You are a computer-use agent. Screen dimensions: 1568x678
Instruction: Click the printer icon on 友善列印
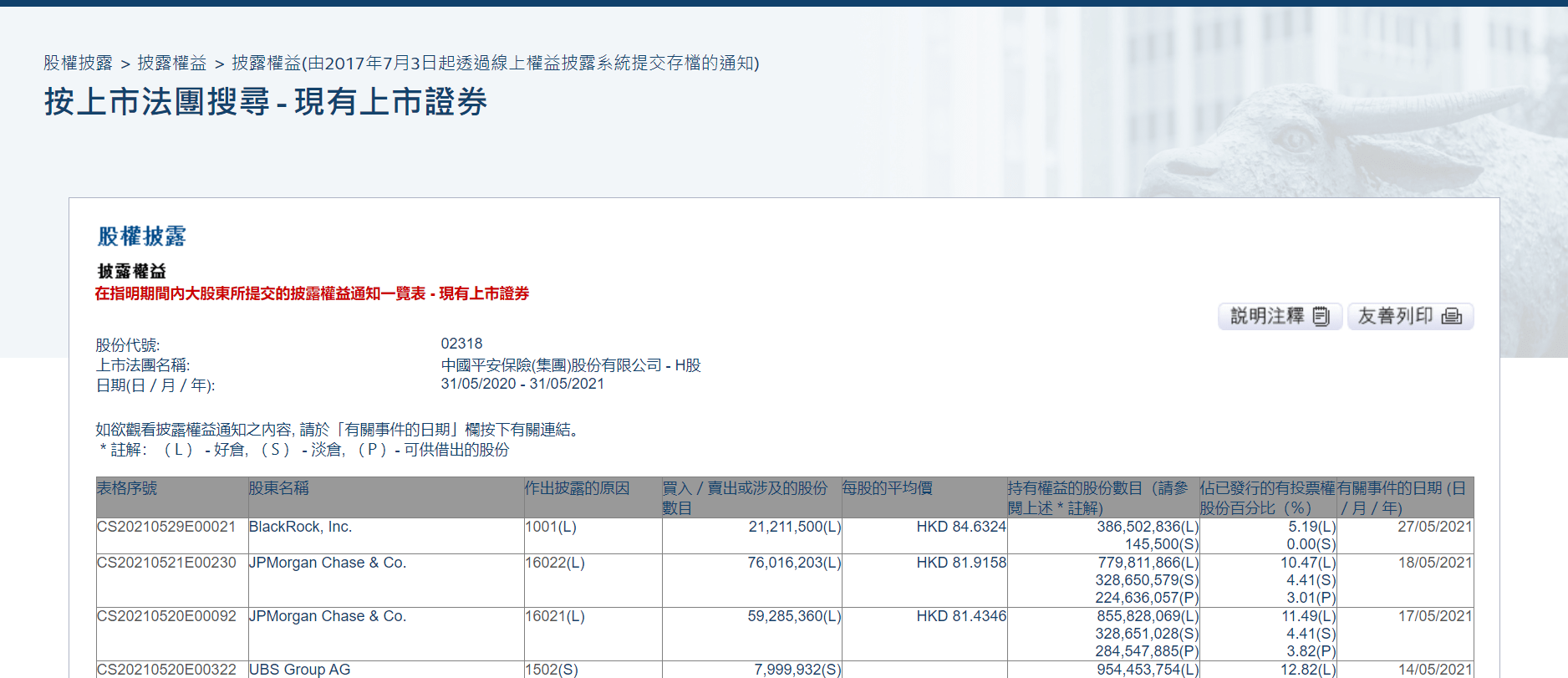[x=1452, y=316]
